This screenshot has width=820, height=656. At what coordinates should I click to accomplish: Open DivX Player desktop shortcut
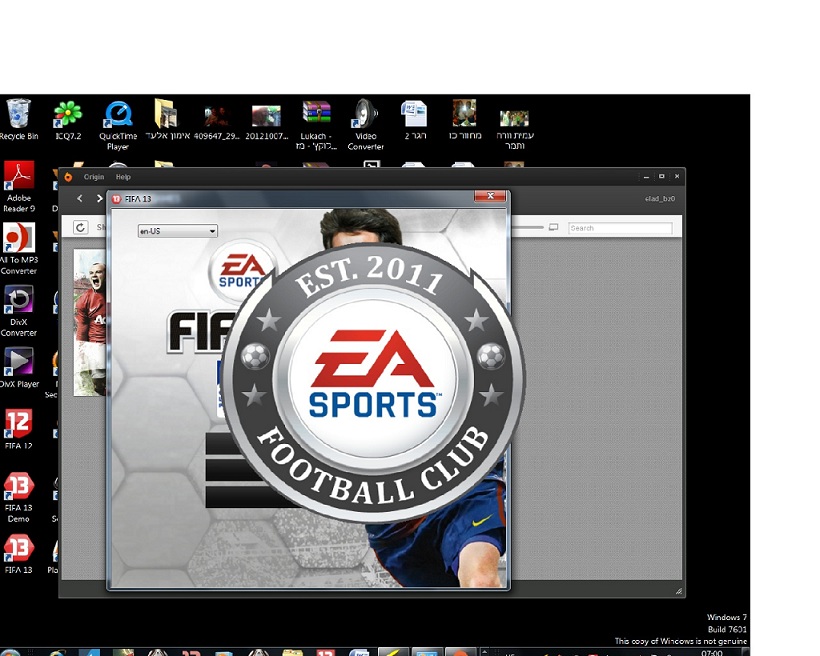point(18,362)
